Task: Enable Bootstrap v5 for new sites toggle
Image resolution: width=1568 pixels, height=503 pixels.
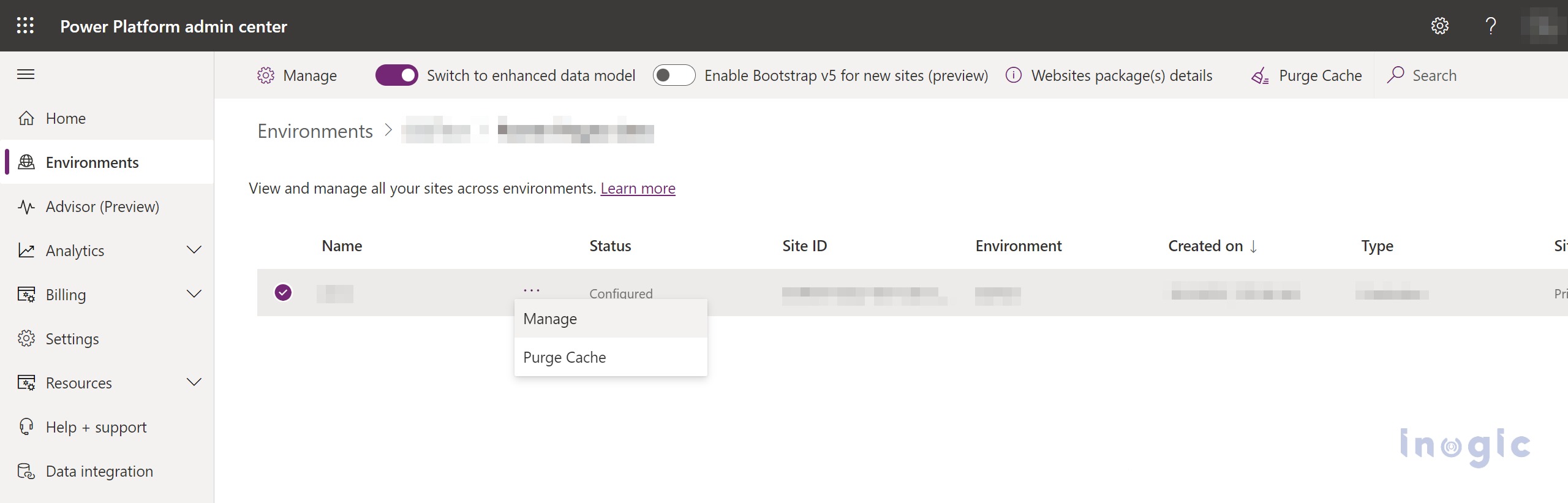Action: 674,75
